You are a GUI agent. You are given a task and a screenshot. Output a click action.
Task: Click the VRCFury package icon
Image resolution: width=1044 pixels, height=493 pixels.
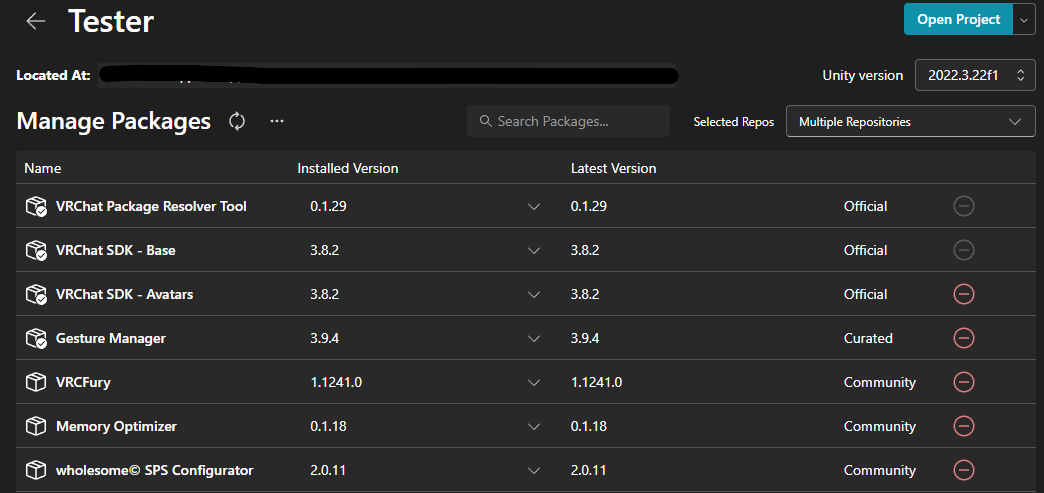coord(36,382)
